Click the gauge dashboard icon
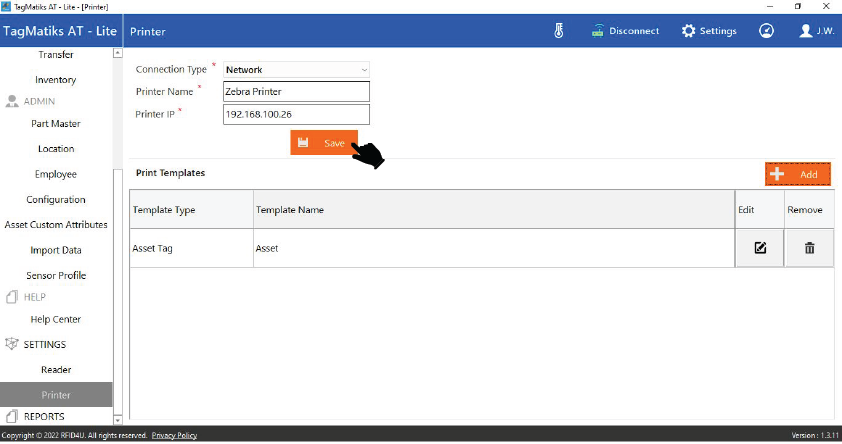The image size is (842, 444). tap(766, 31)
